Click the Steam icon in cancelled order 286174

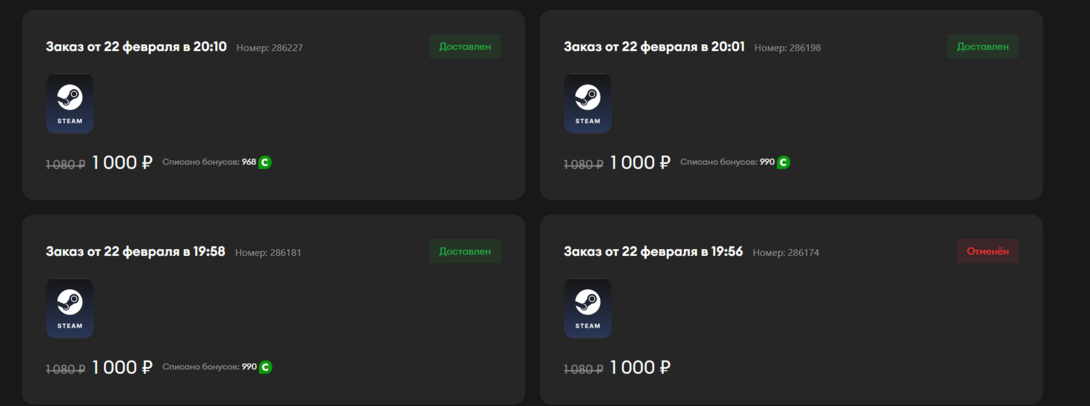coord(588,308)
